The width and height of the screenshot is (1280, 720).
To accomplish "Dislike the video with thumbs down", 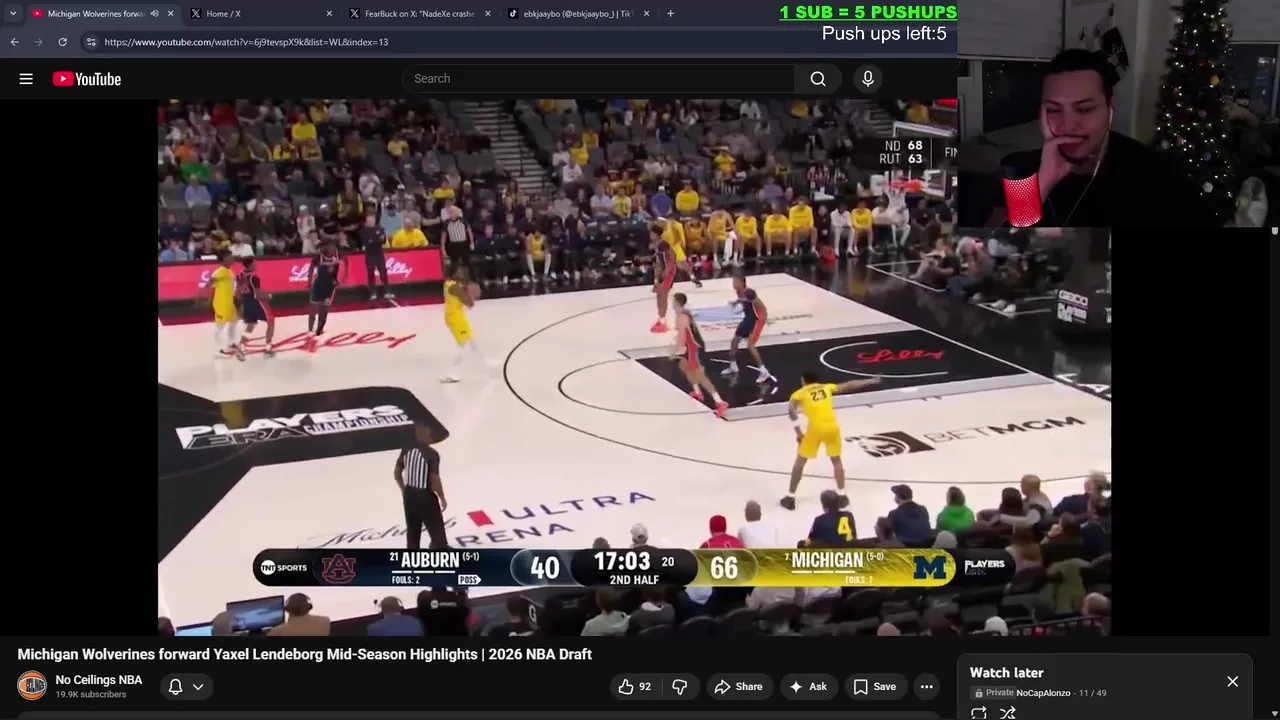I will pyautogui.click(x=679, y=686).
